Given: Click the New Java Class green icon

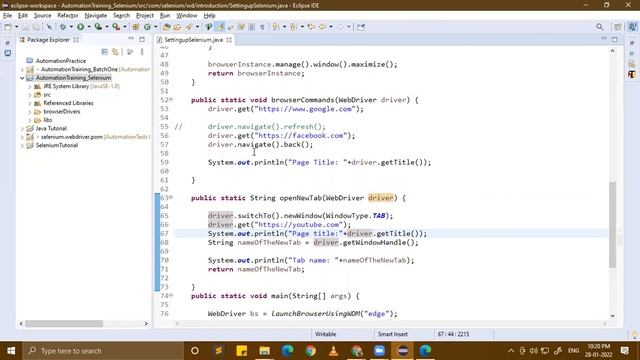Looking at the screenshot, I should pyautogui.click(x=147, y=27).
